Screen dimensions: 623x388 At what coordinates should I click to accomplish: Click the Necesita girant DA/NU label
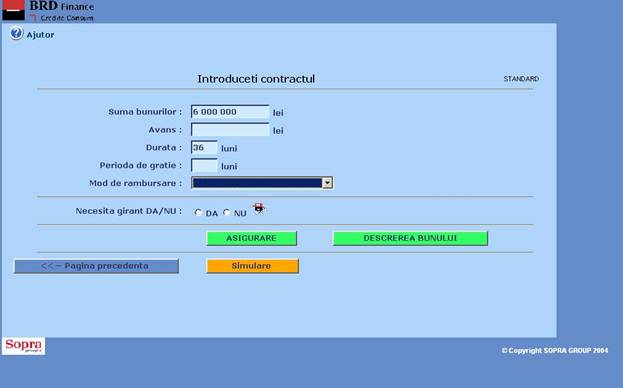coord(129,211)
